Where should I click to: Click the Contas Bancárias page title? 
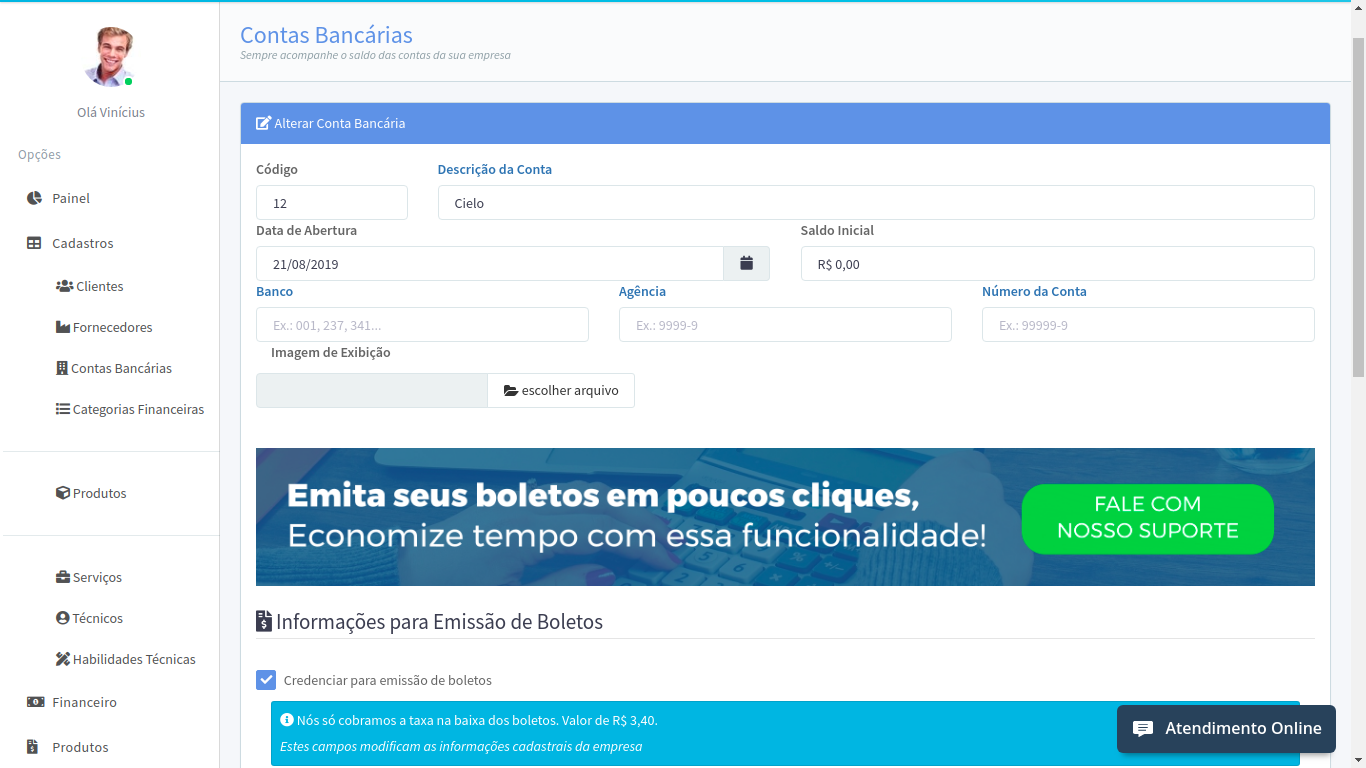[x=326, y=35]
